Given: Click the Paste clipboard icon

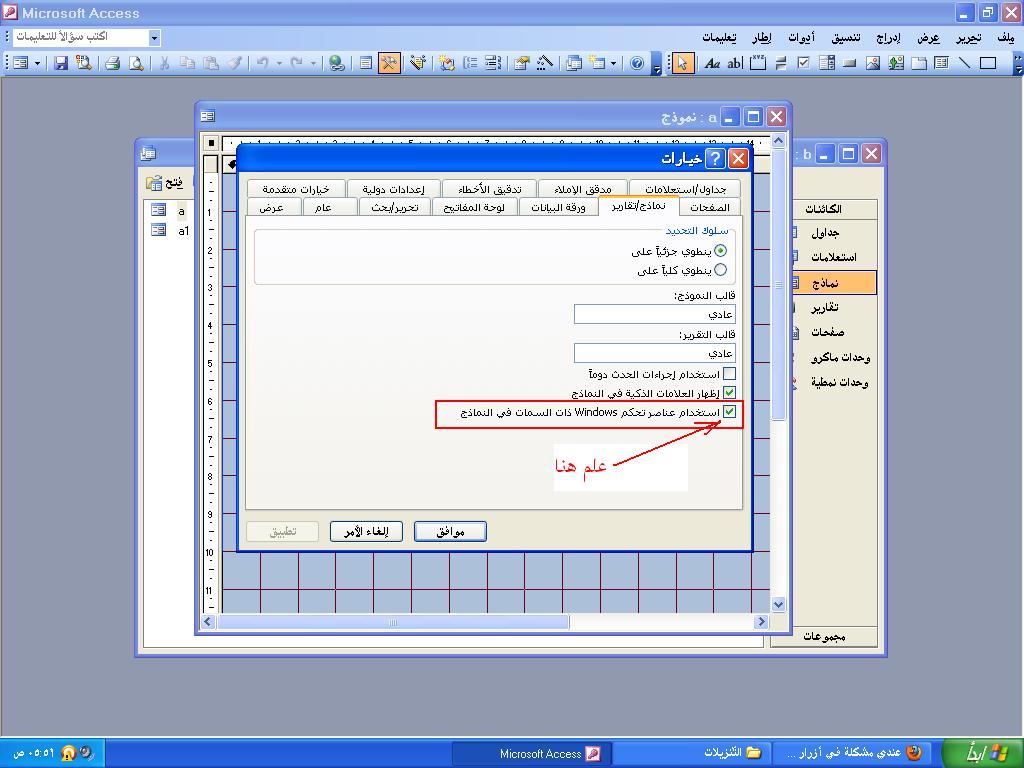Looking at the screenshot, I should 211,63.
